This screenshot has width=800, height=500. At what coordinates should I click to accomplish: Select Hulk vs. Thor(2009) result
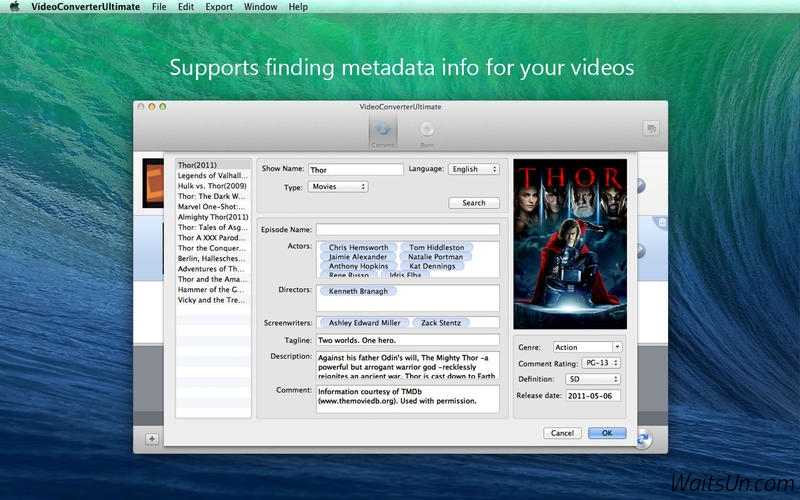[x=213, y=186]
